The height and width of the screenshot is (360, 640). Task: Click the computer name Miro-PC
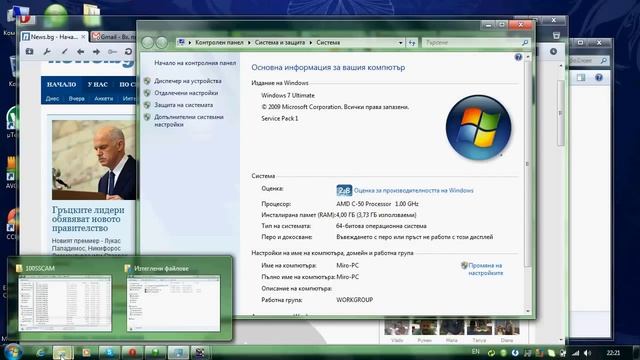click(347, 265)
